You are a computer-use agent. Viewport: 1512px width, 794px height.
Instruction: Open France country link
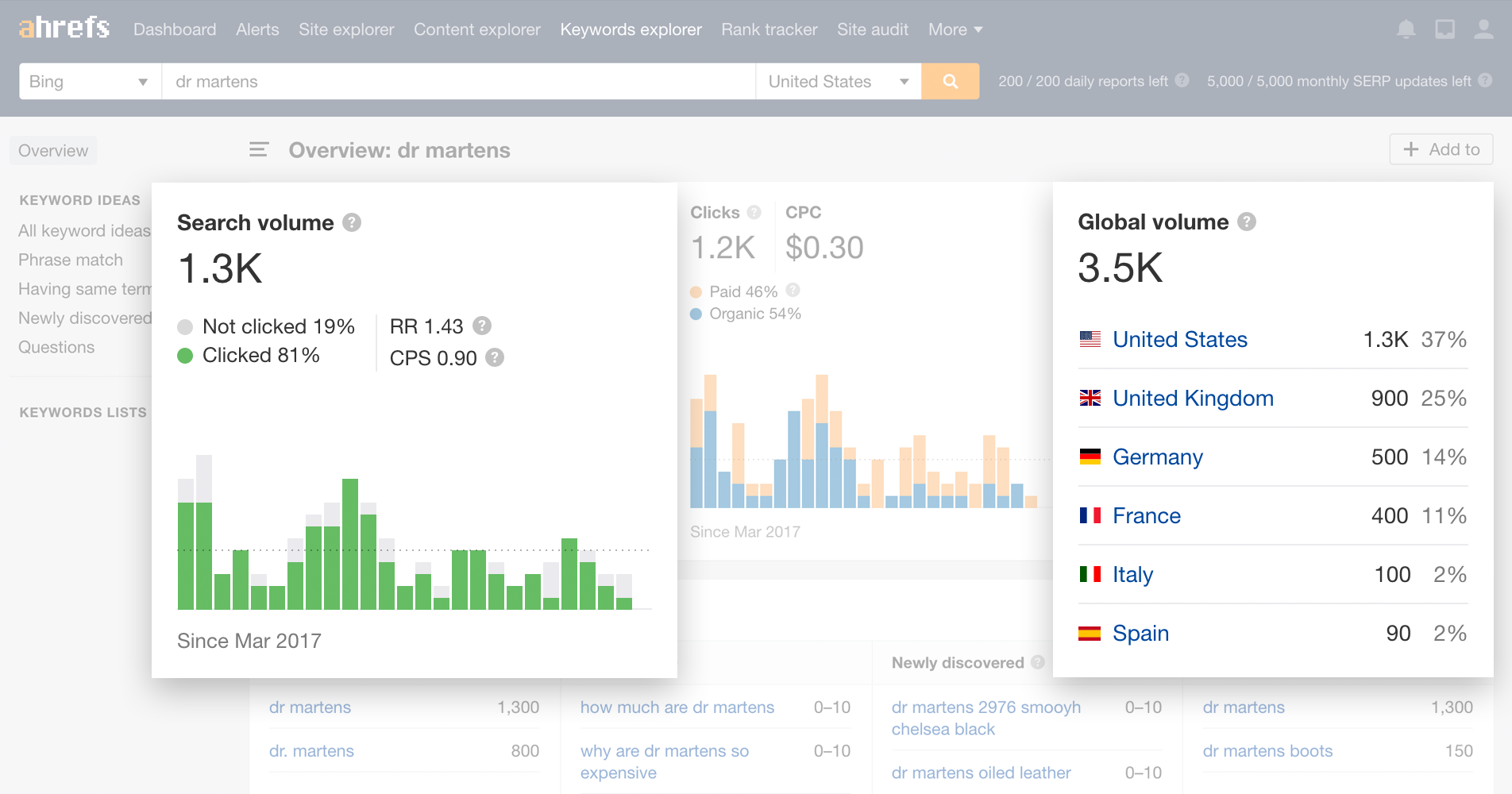[1147, 515]
